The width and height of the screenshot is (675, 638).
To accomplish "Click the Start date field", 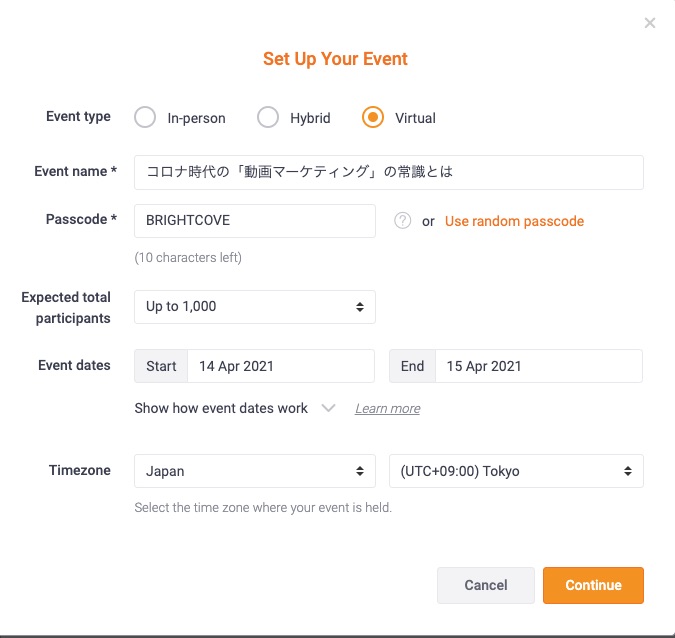I will click(x=281, y=366).
